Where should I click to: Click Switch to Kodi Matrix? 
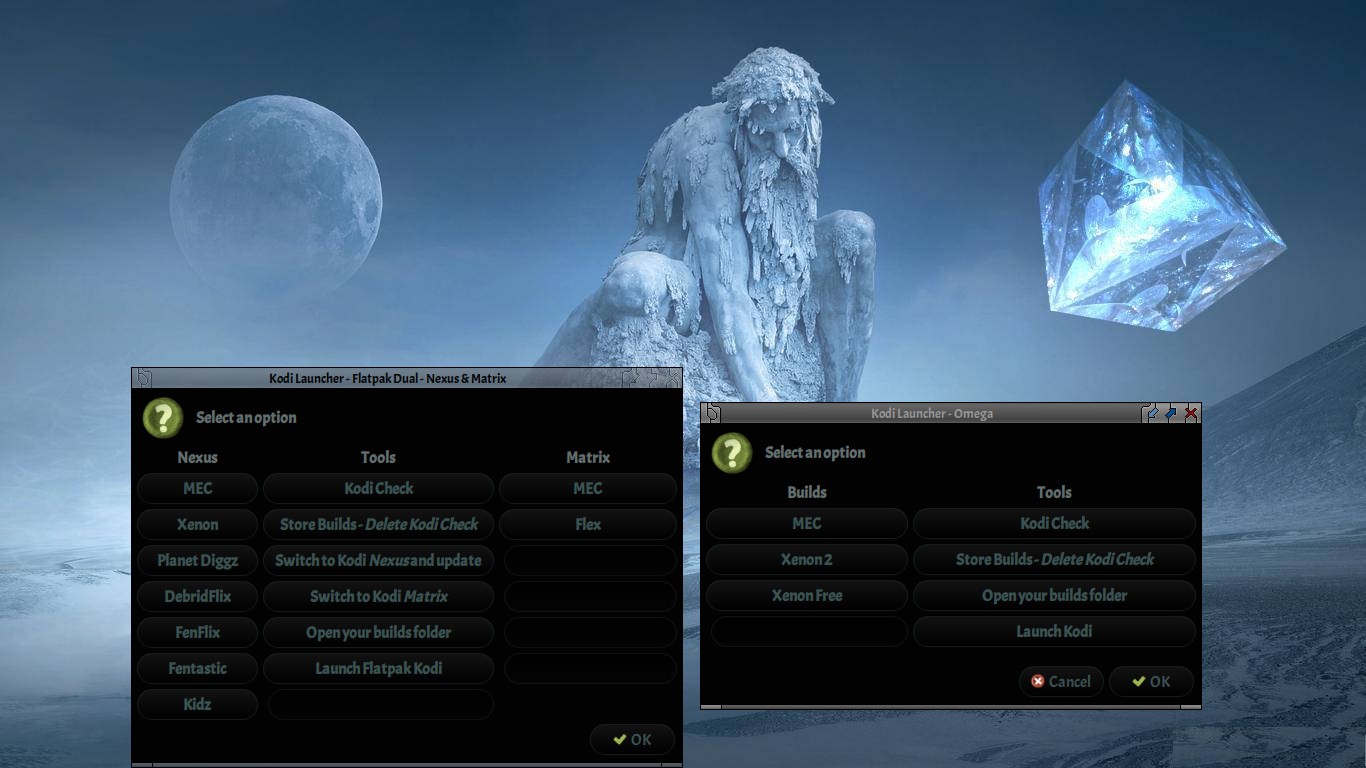click(x=378, y=596)
